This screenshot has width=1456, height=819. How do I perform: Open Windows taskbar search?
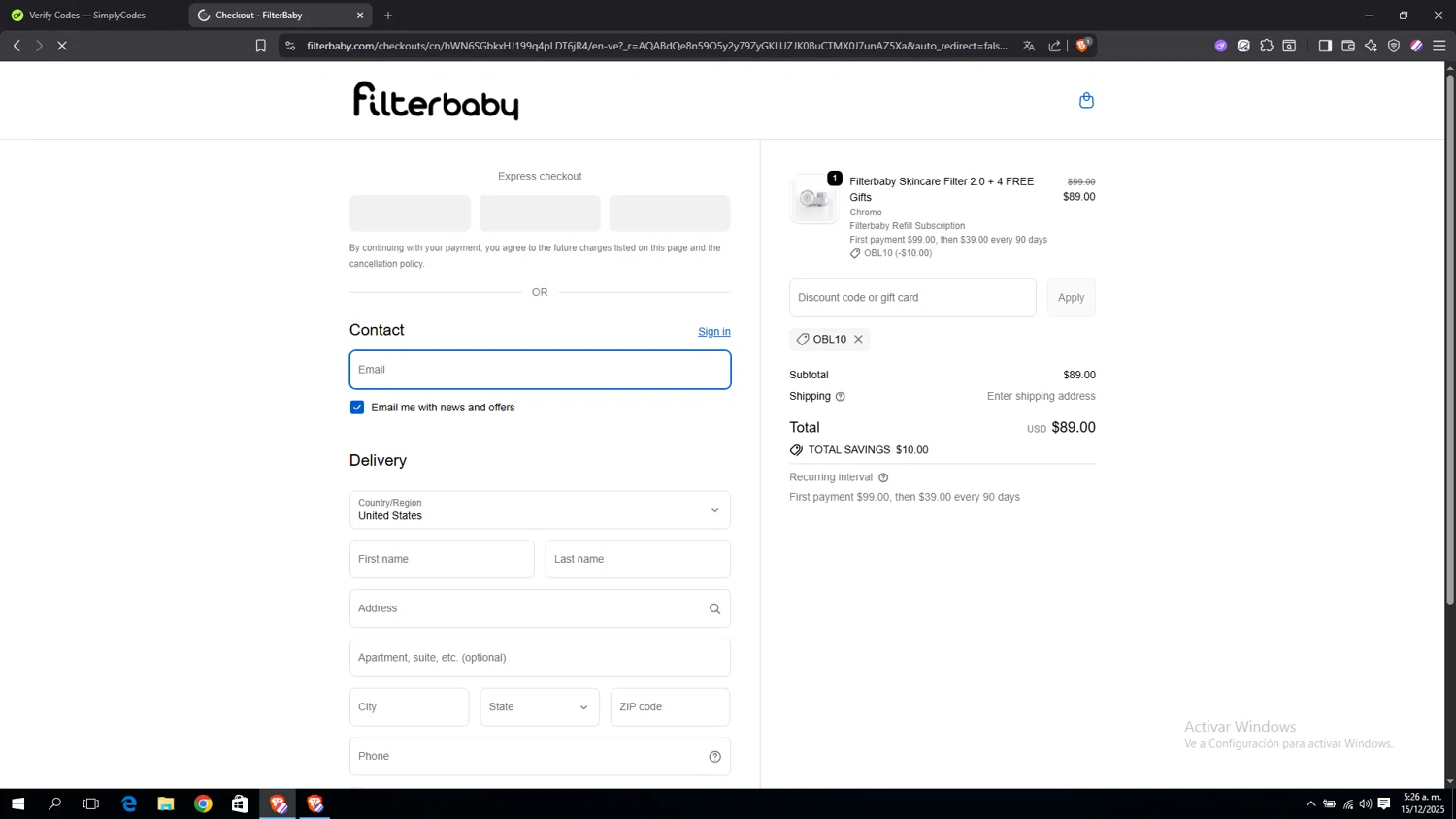point(54,804)
